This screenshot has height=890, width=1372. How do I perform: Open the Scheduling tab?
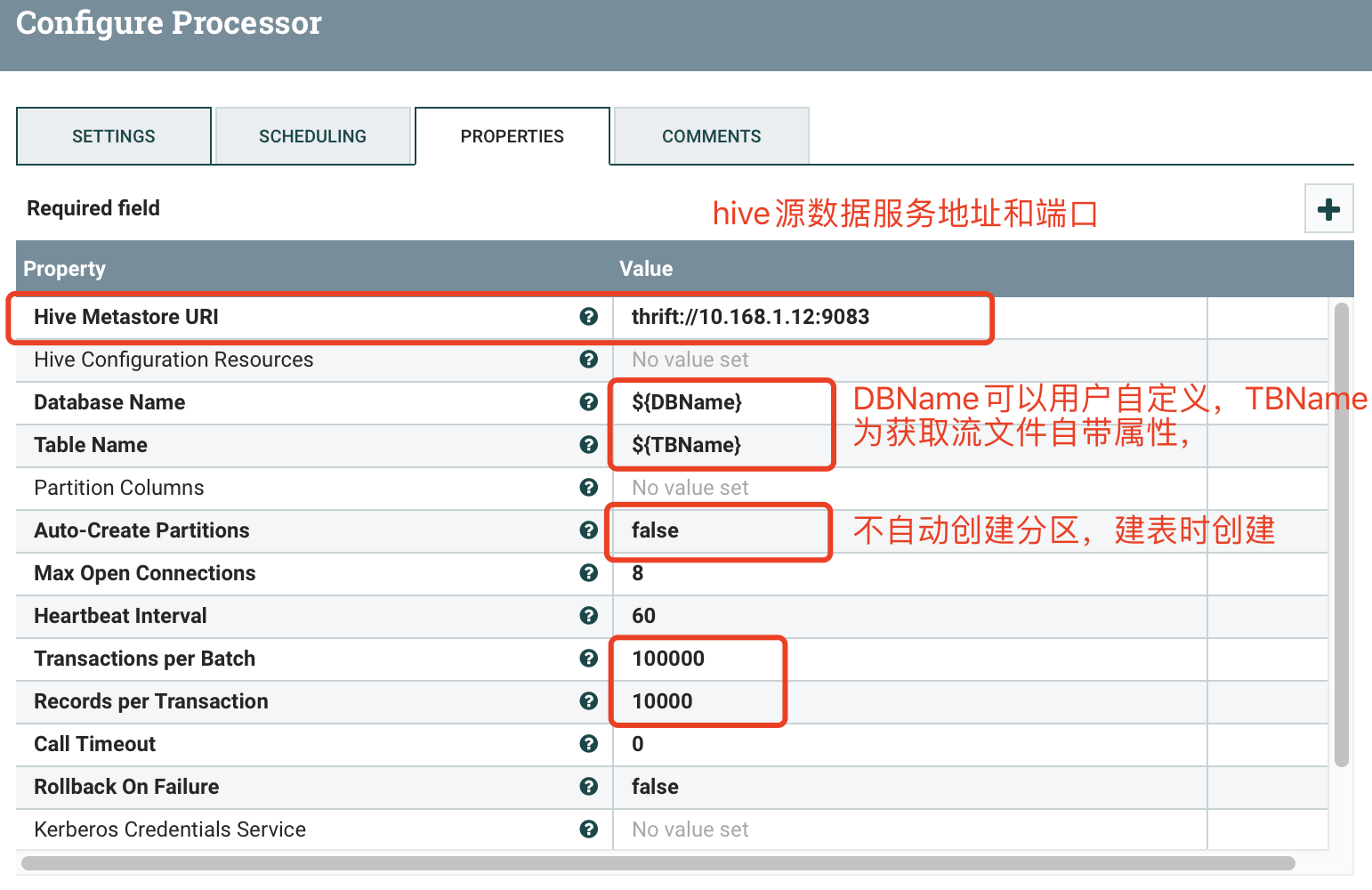[x=313, y=136]
